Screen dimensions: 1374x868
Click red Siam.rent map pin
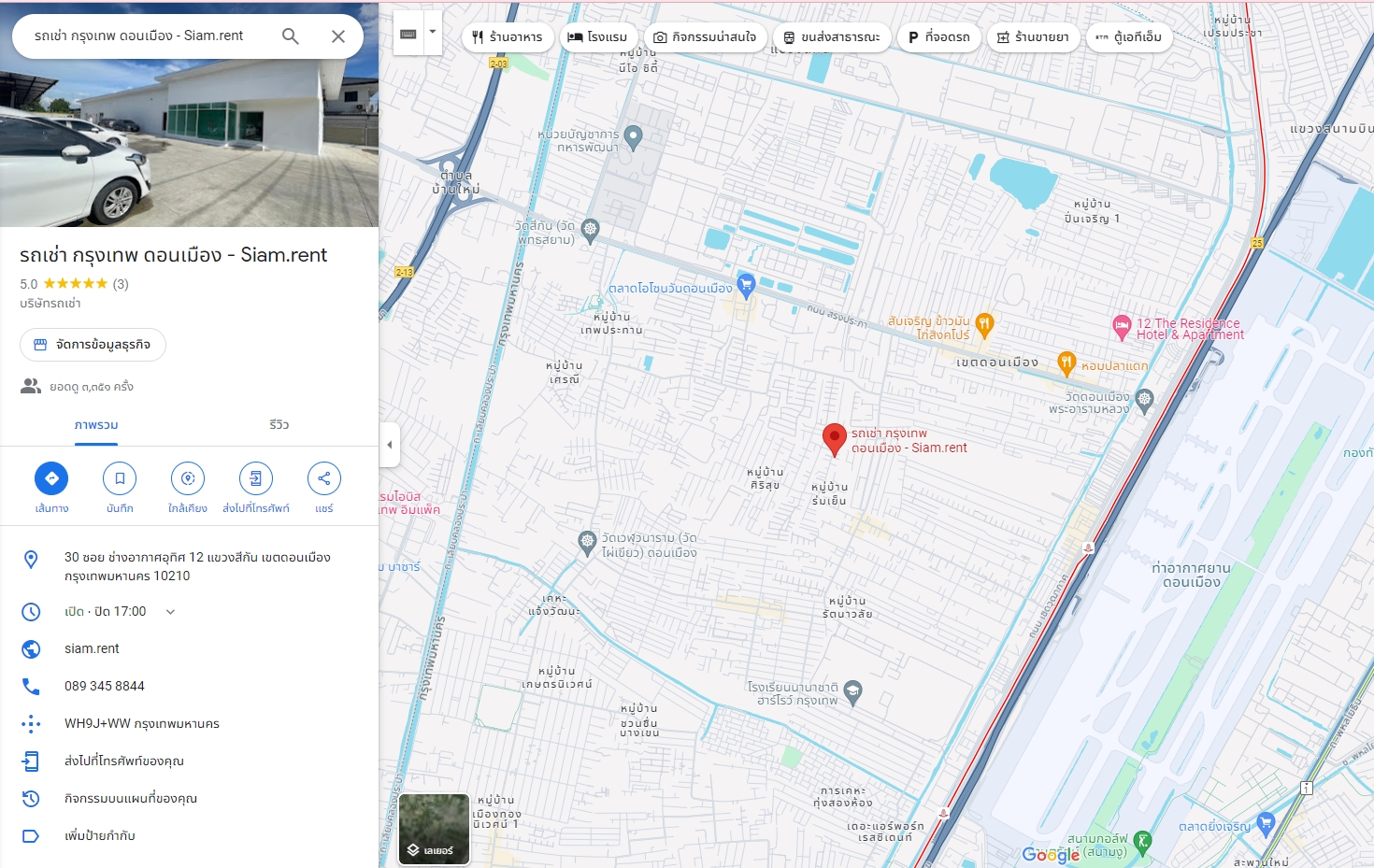point(834,438)
